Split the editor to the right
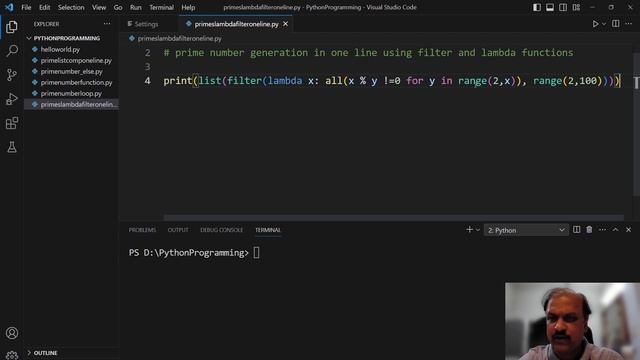This screenshot has width=640, height=360. (616, 24)
